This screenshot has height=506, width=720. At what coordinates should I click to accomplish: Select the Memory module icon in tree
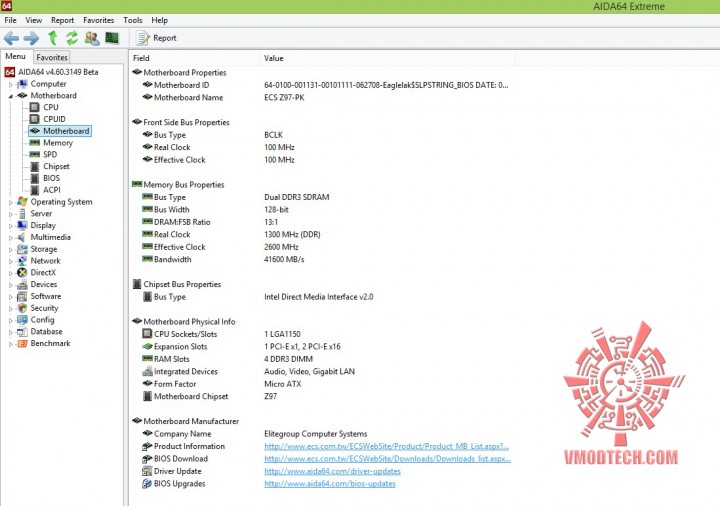click(x=34, y=143)
